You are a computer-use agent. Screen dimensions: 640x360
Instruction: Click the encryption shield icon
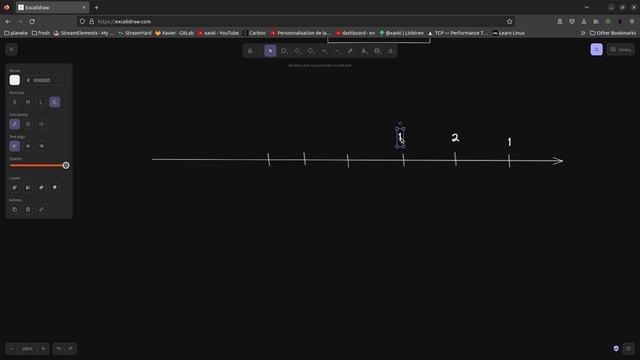click(x=616, y=348)
